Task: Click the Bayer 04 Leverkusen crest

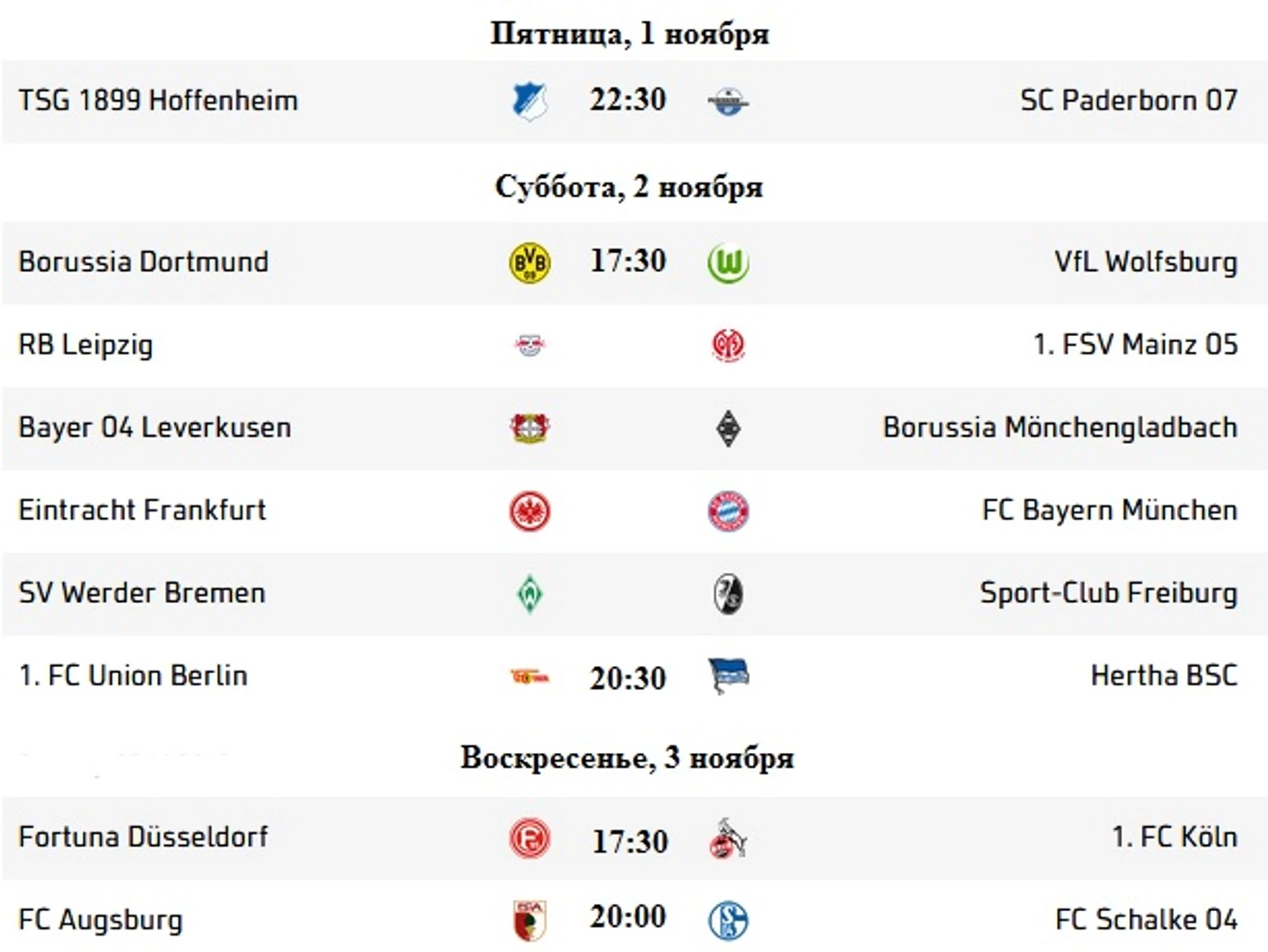Action: (530, 428)
